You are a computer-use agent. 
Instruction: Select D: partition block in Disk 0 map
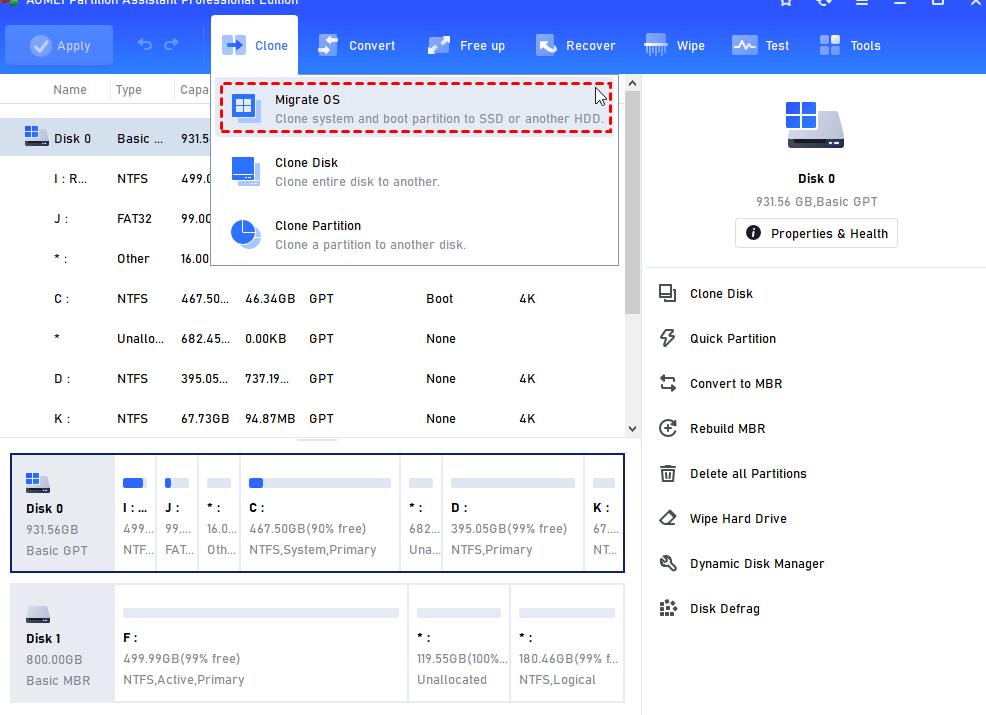click(512, 513)
